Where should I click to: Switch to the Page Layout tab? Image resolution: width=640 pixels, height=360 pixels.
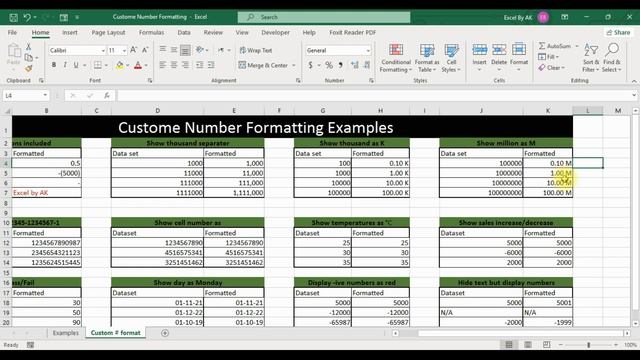pyautogui.click(x=108, y=32)
